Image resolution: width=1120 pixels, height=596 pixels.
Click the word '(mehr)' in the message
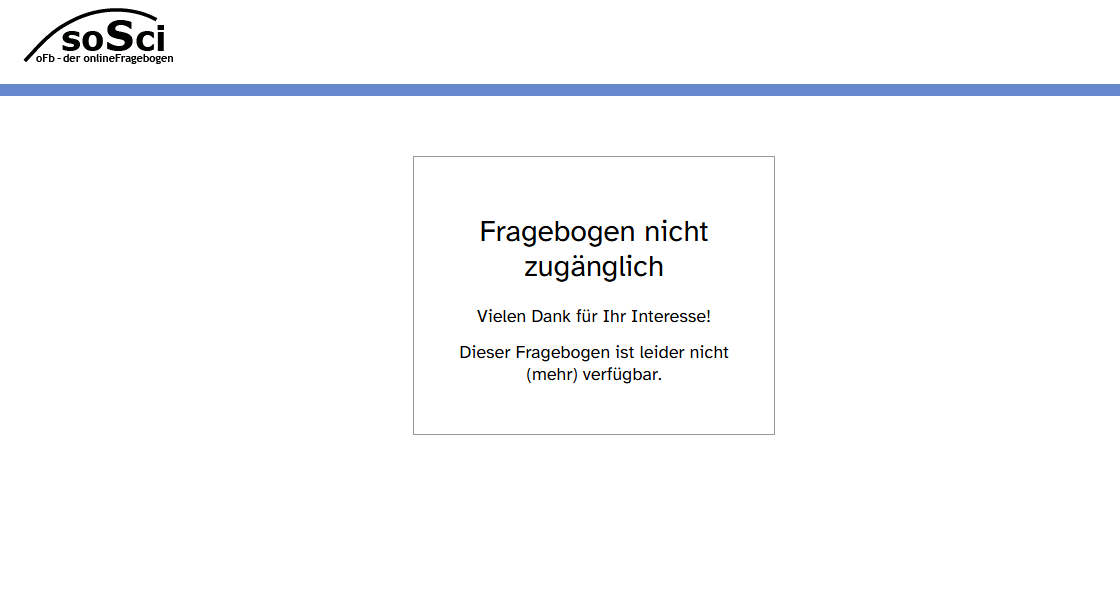552,375
